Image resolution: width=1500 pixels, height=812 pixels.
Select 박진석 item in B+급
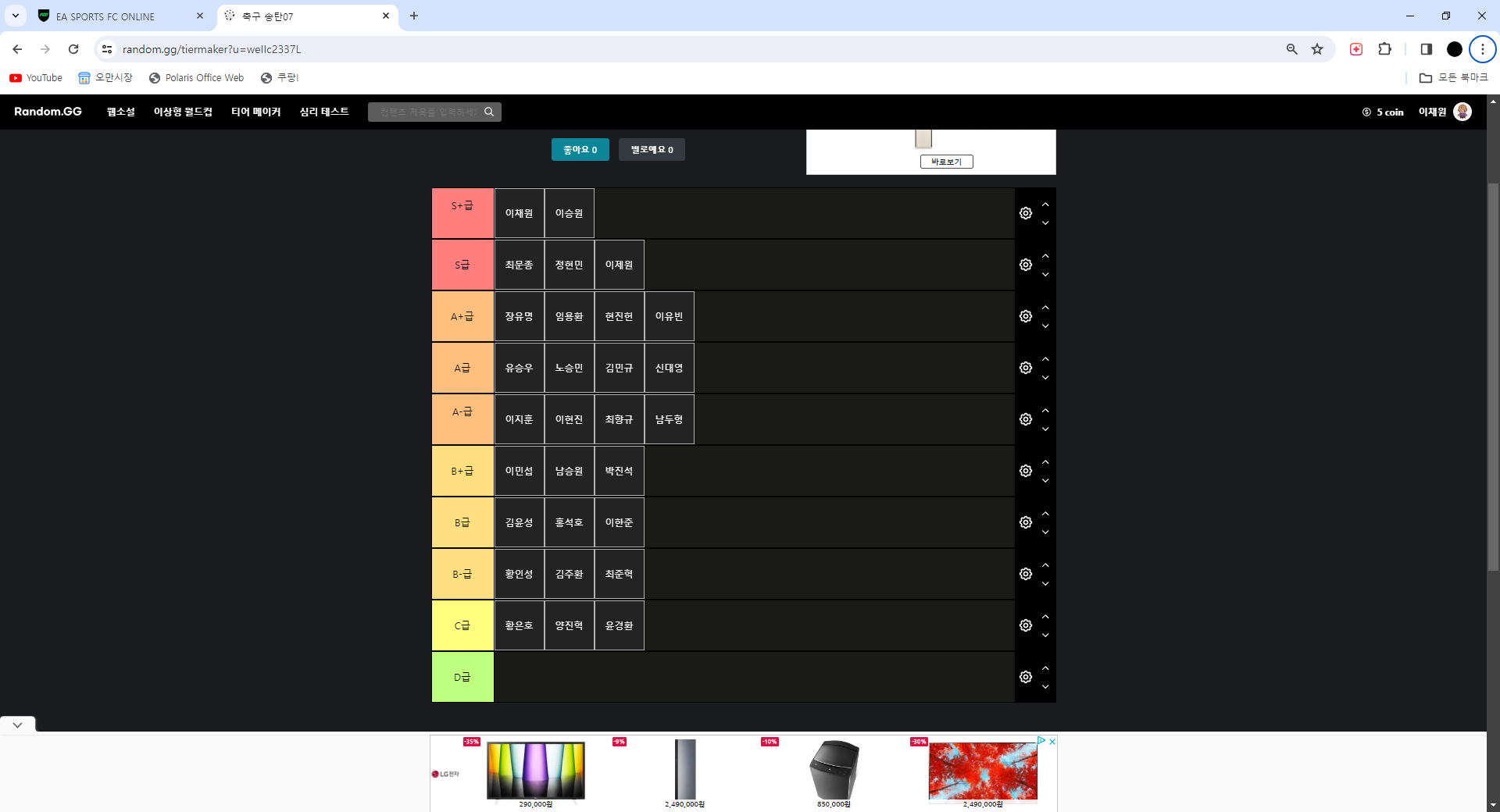click(x=620, y=471)
